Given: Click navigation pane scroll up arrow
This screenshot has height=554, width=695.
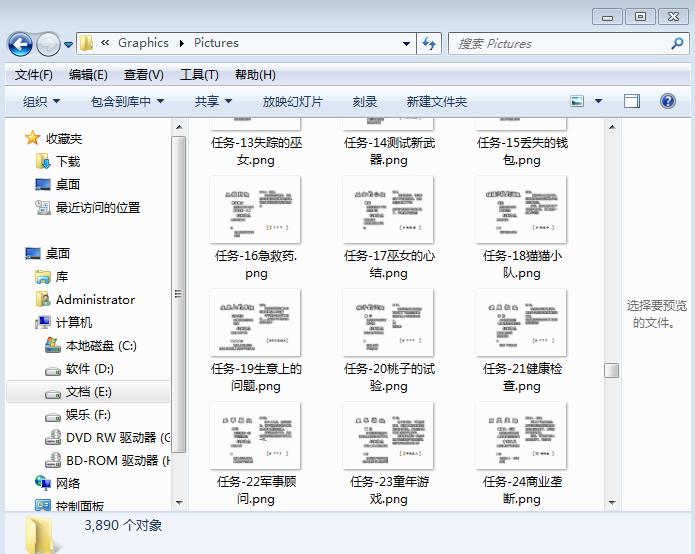Looking at the screenshot, I should click(x=179, y=127).
